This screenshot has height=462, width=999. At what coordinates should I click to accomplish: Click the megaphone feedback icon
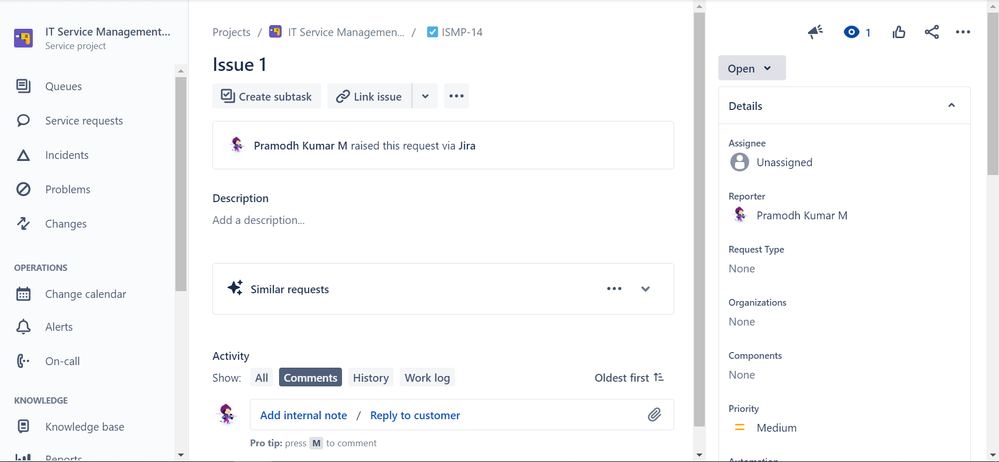[815, 32]
